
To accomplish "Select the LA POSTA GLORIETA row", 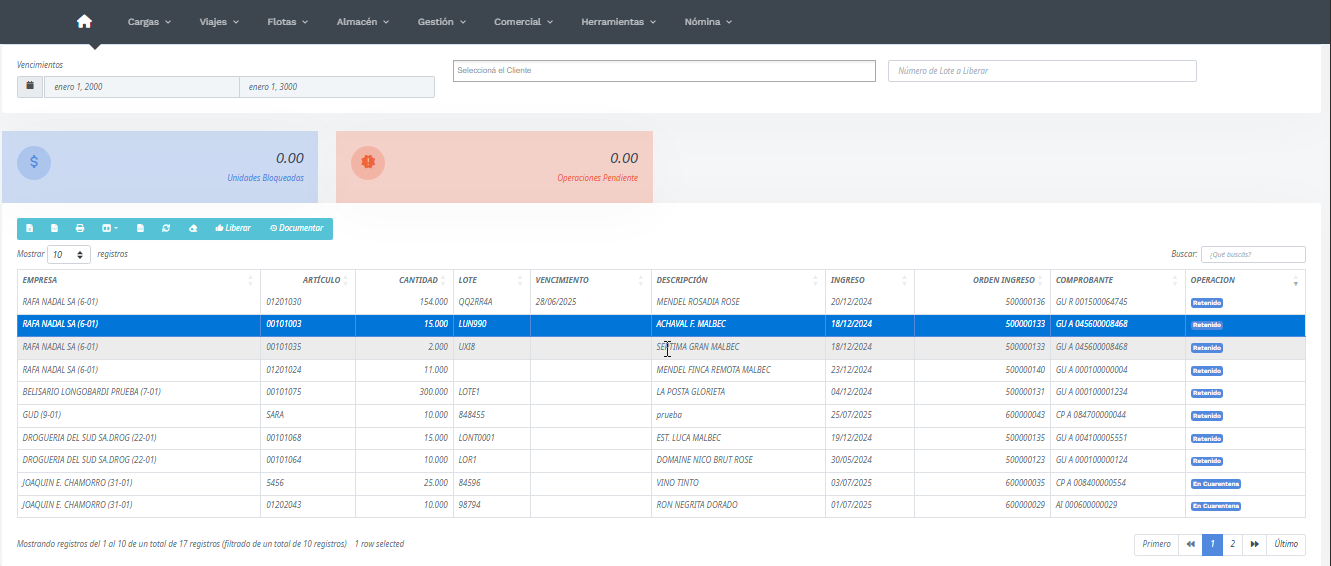I will (661, 392).
